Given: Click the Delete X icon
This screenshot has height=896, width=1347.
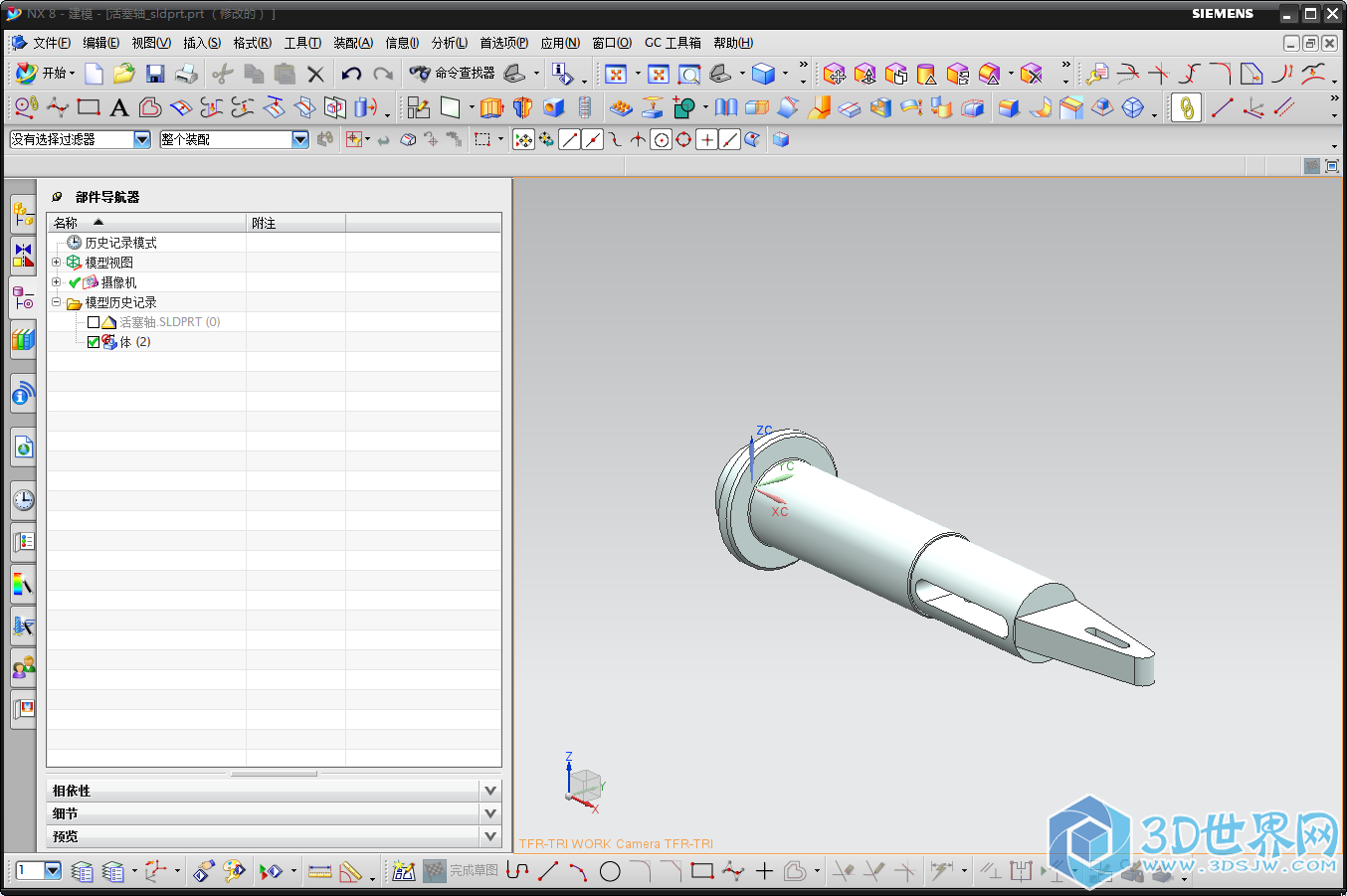Looking at the screenshot, I should coord(315,74).
